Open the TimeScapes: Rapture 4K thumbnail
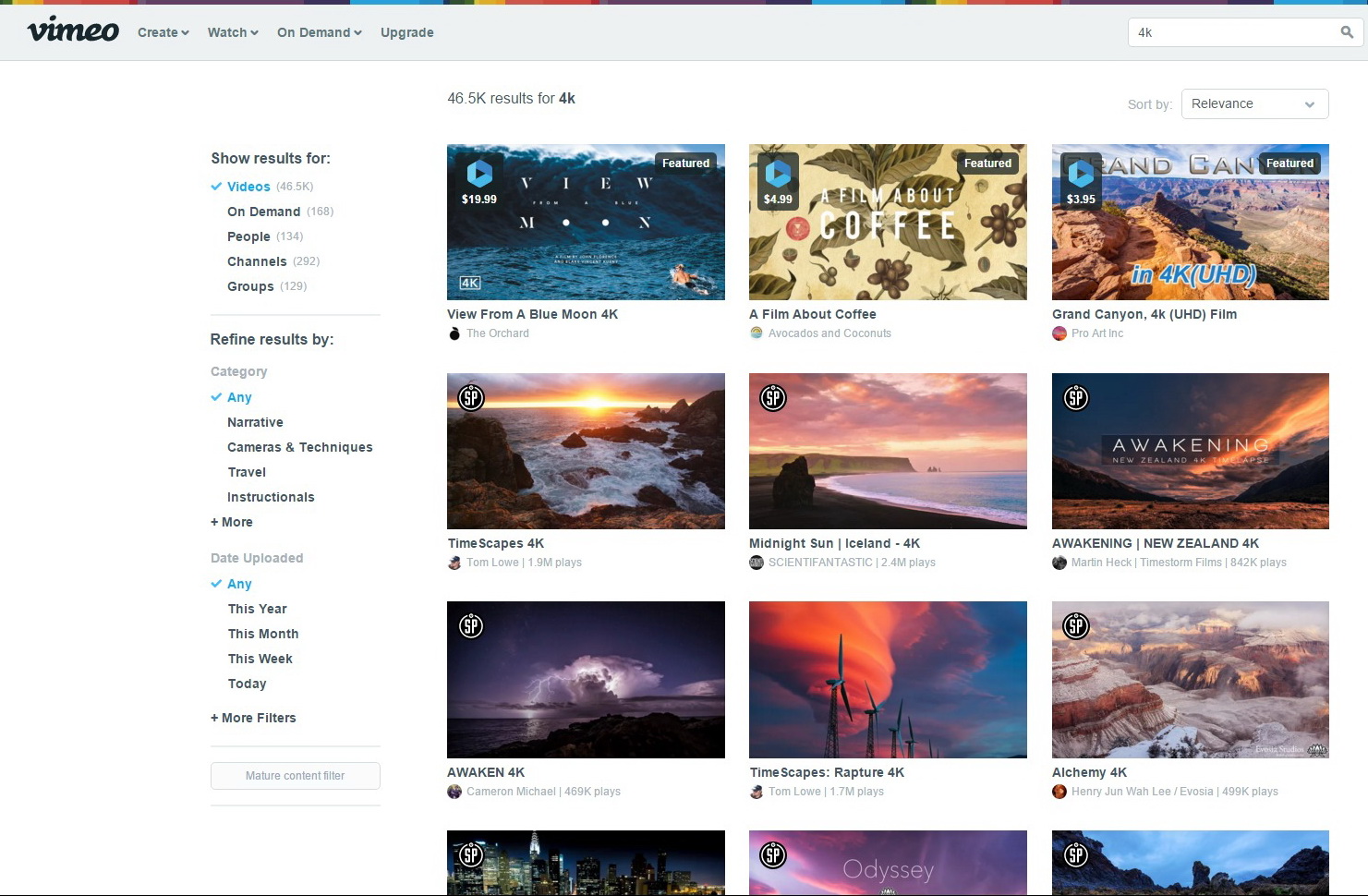The height and width of the screenshot is (896, 1368). [888, 680]
